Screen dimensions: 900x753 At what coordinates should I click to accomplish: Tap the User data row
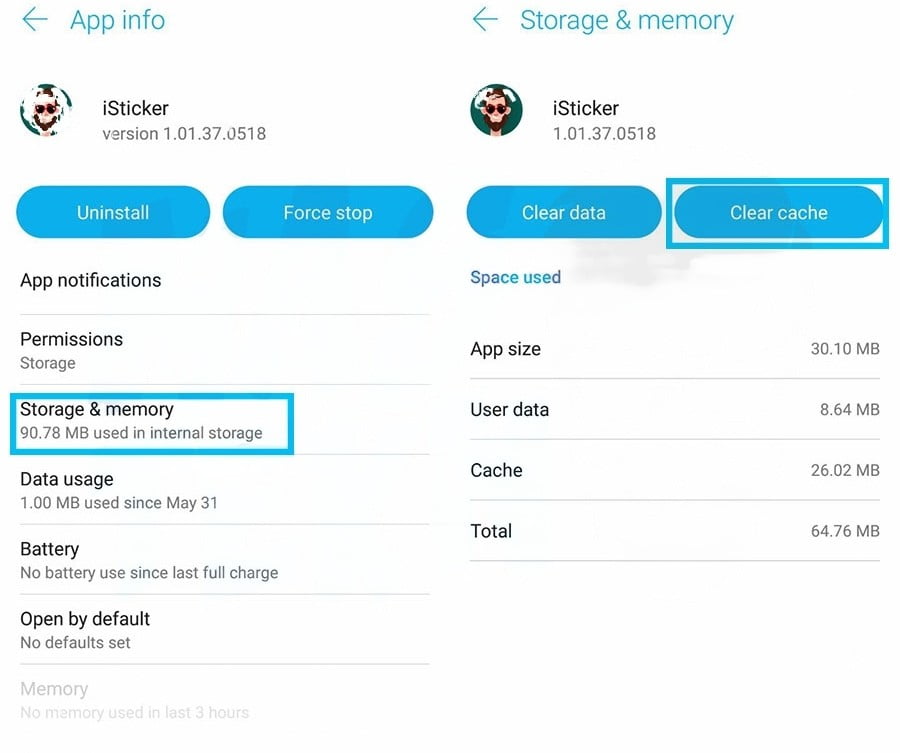coord(674,410)
